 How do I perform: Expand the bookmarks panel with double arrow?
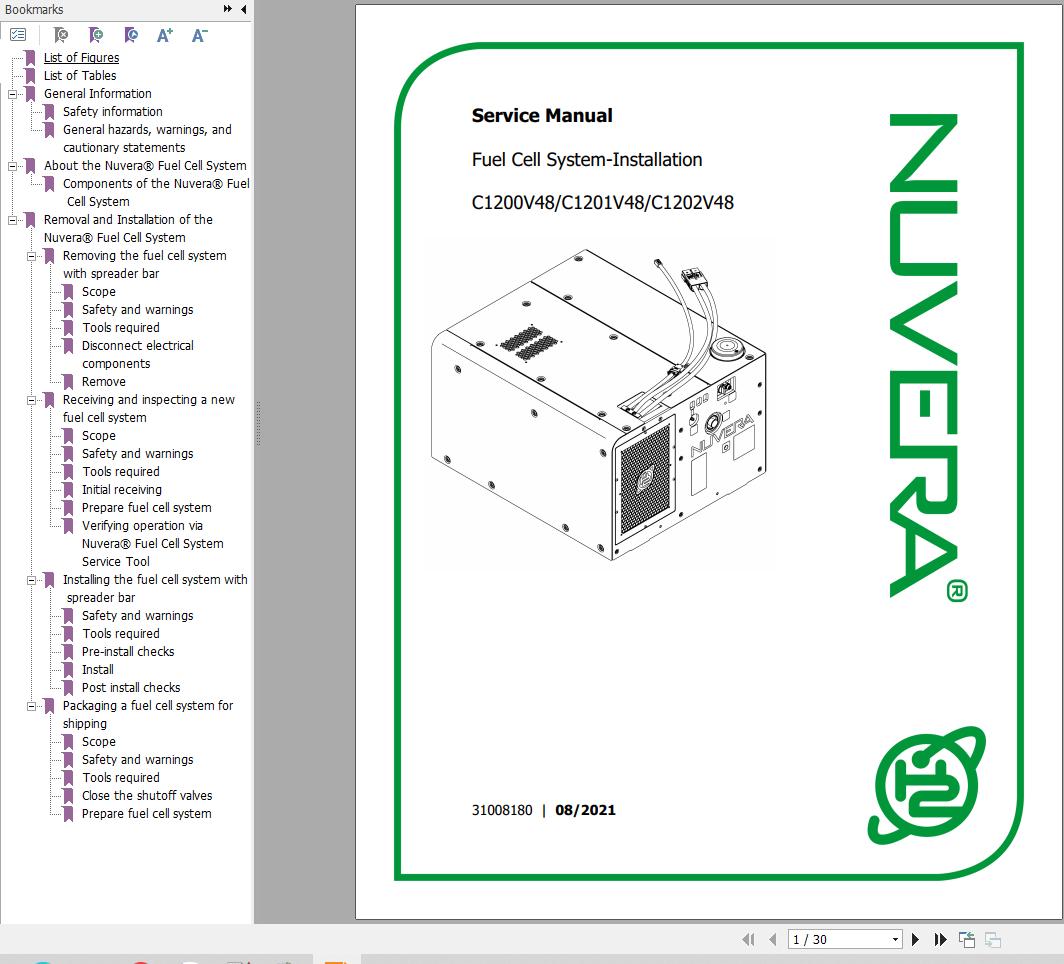[227, 9]
